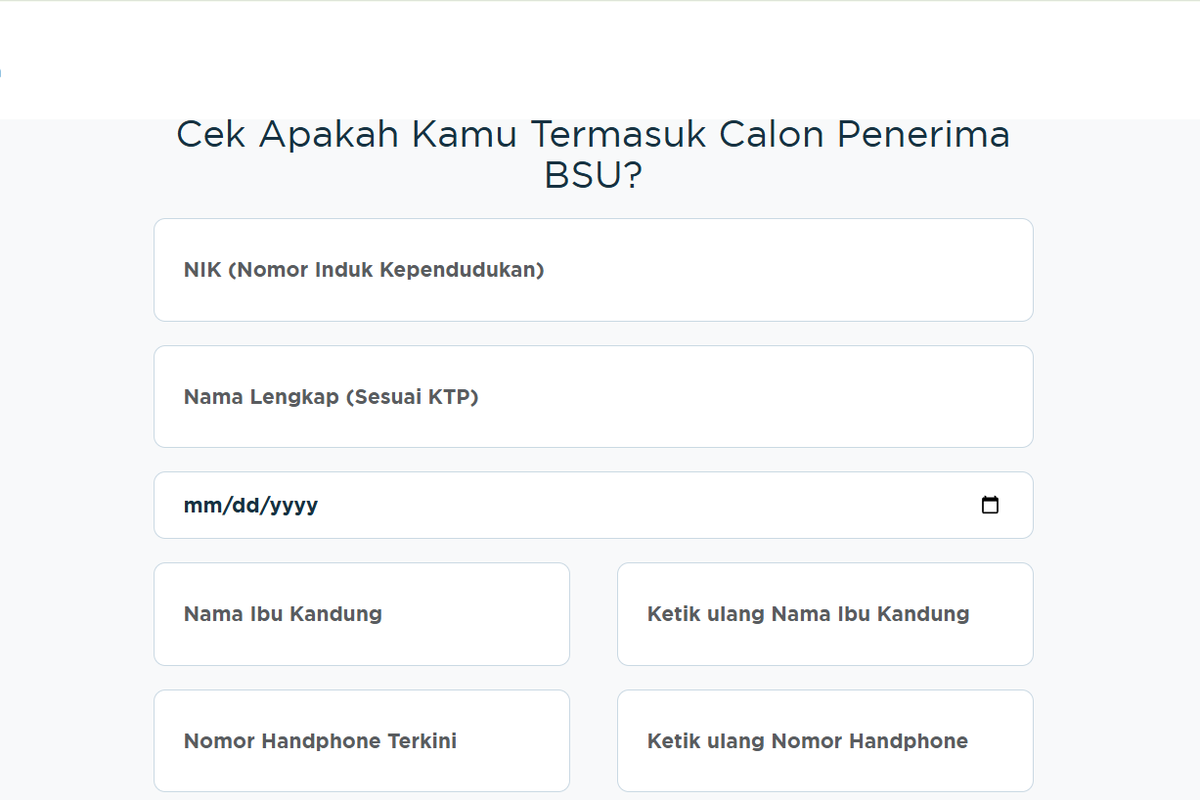
Task: Focus the Nama Lengkap (Sesuai KTP) field
Action: (x=593, y=397)
